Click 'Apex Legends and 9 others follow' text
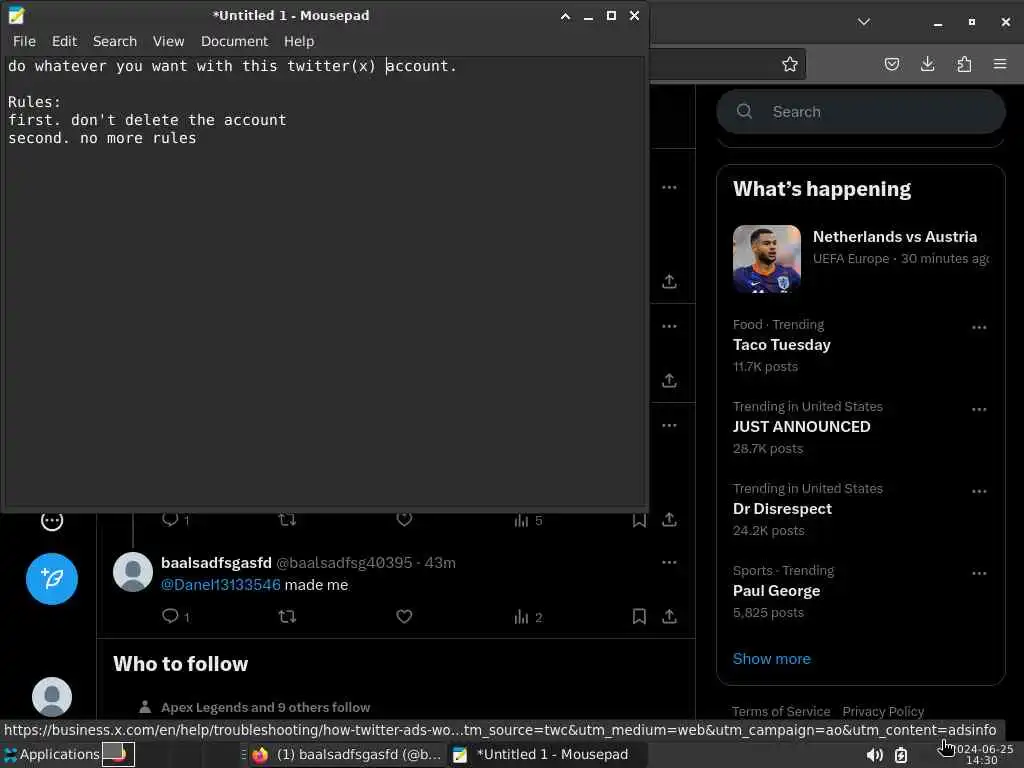The height and width of the screenshot is (768, 1024). tap(265, 707)
